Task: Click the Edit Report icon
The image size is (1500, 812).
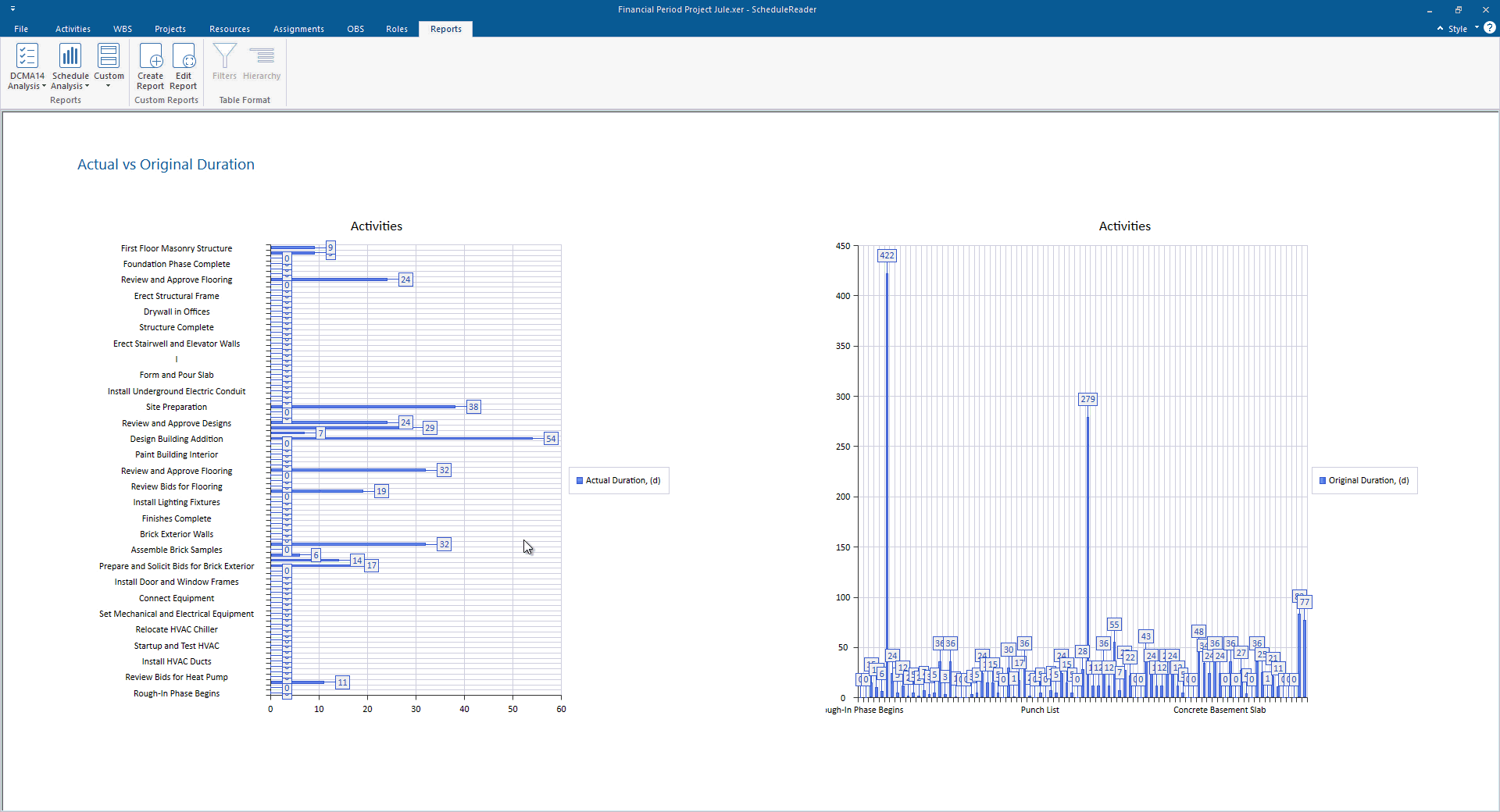Action: 183,56
